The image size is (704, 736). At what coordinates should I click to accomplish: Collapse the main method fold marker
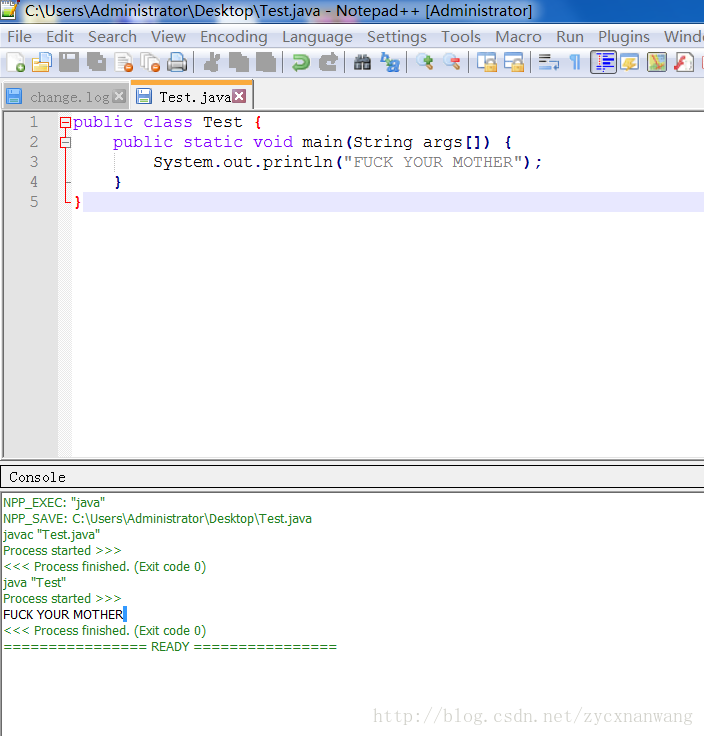pyautogui.click(x=65, y=142)
